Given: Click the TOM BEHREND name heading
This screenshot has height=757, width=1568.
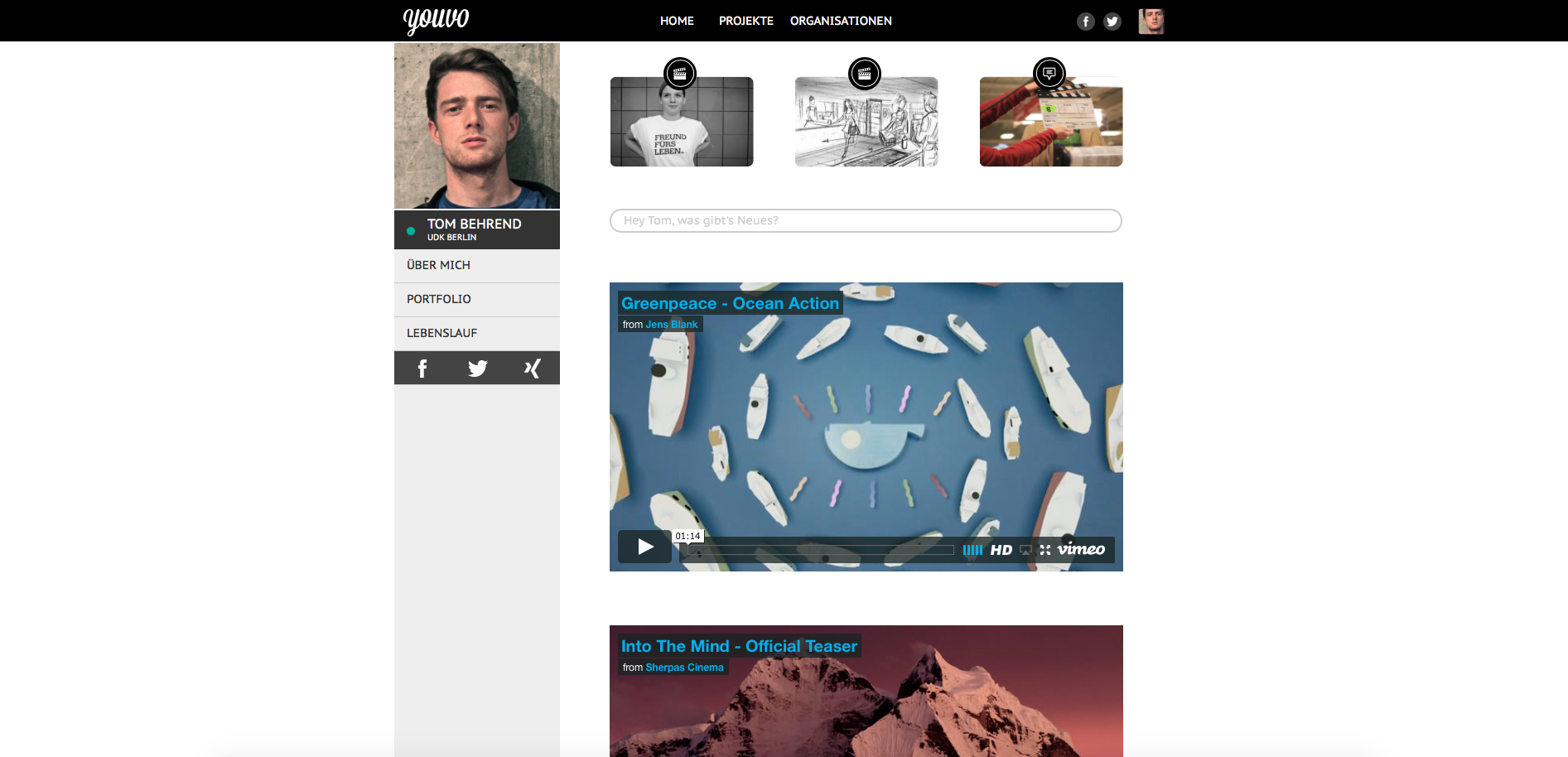Looking at the screenshot, I should 474,224.
